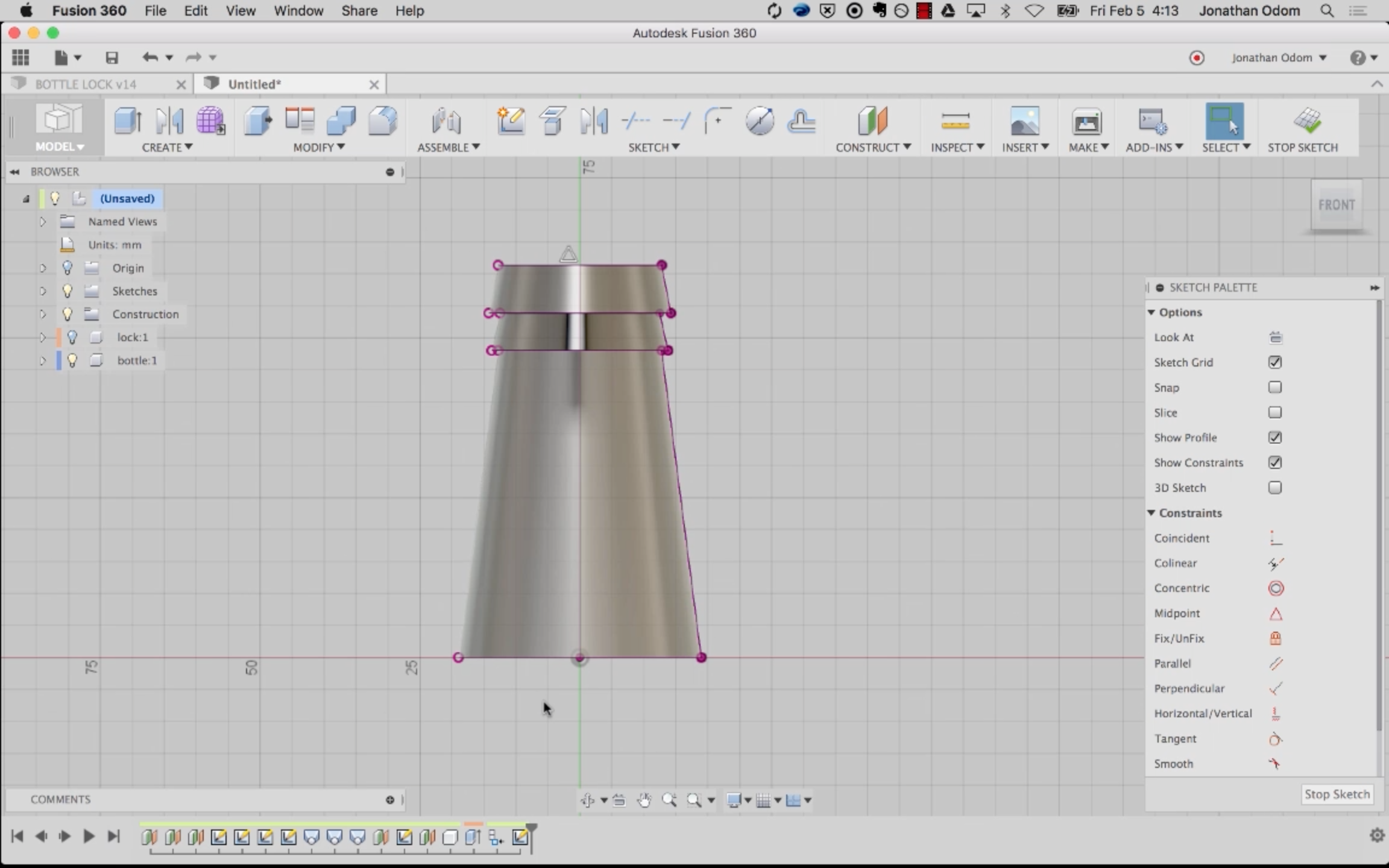The height and width of the screenshot is (868, 1389).
Task: Click the Look At icon in palette
Action: point(1275,338)
